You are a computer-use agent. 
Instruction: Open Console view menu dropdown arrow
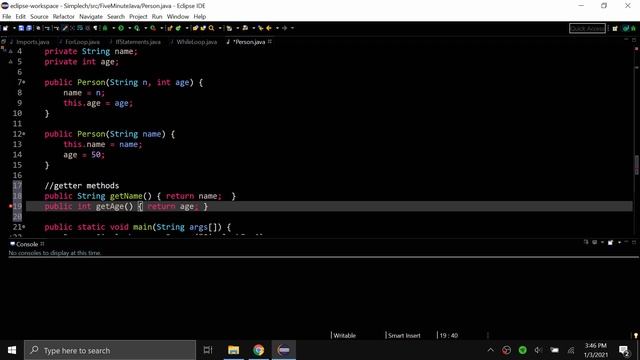[619, 242]
